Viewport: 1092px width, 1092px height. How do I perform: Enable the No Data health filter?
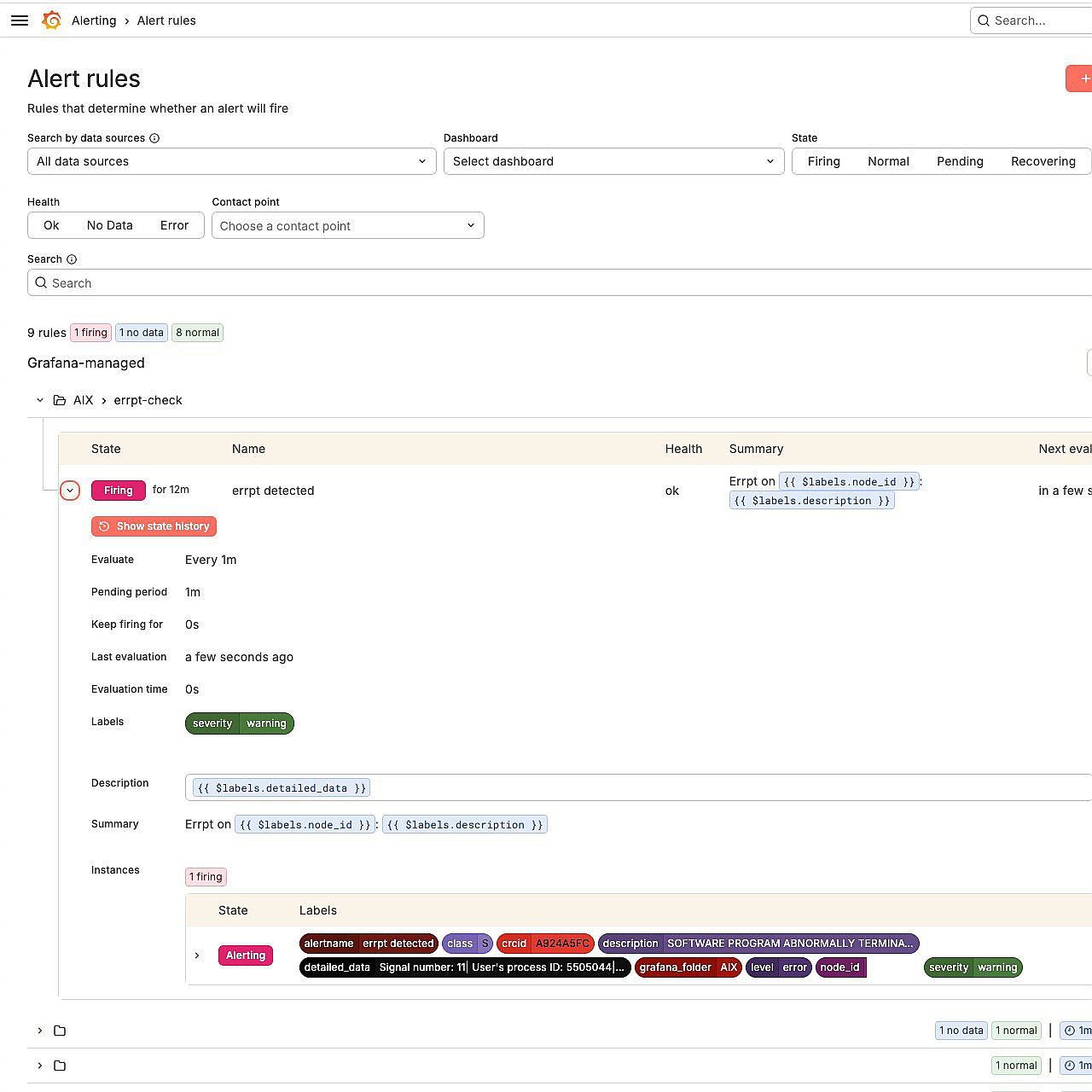108,224
